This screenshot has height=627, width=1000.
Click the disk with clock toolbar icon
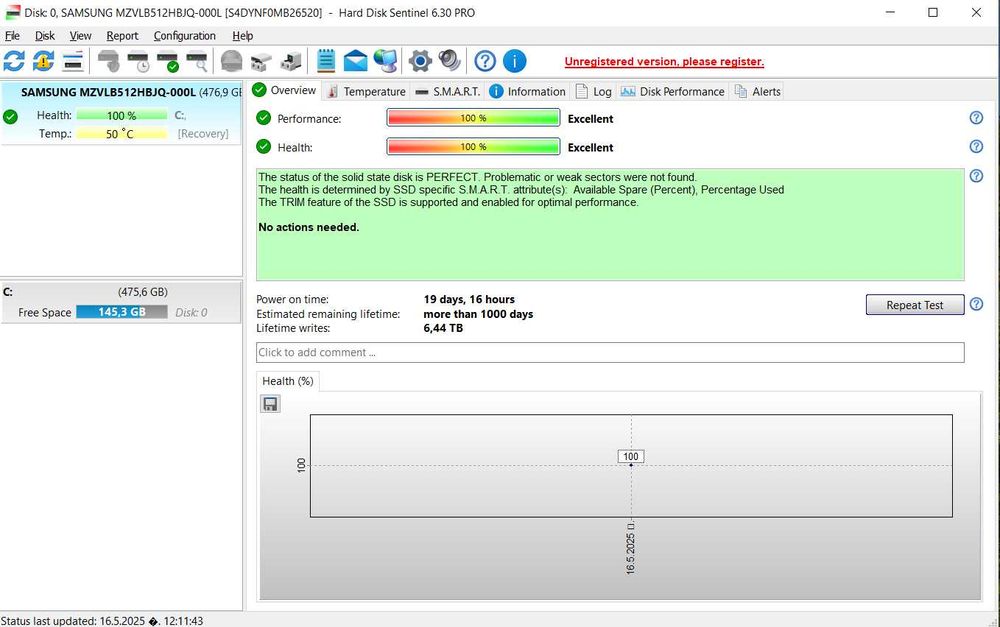138,61
